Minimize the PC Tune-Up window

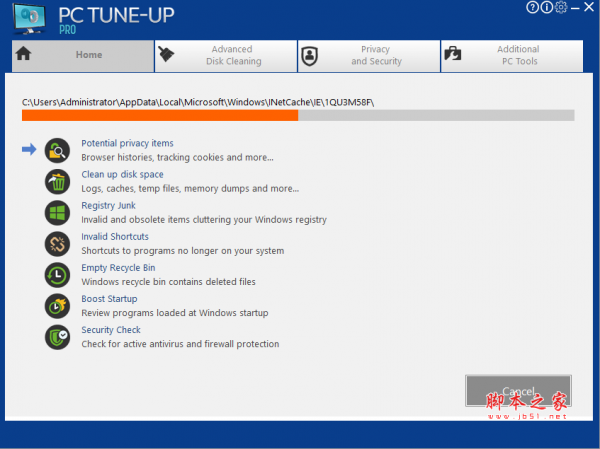click(x=575, y=8)
